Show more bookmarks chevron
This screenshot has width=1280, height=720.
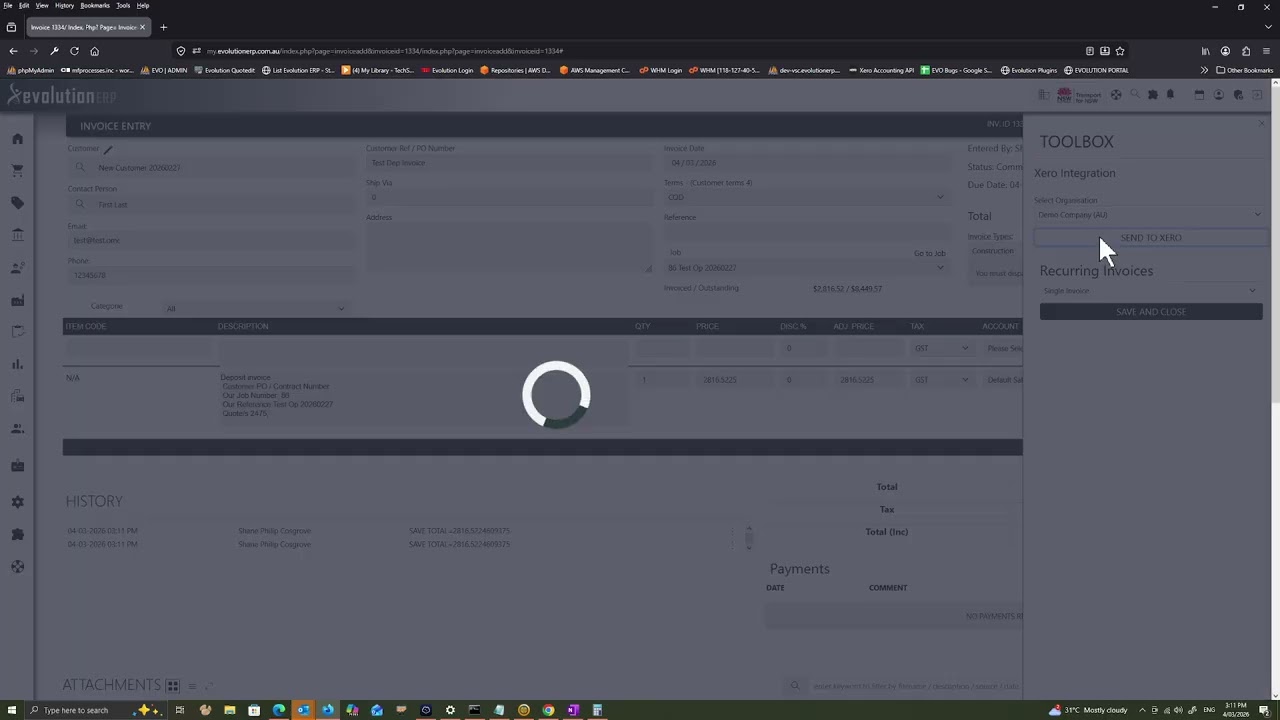(x=1204, y=70)
